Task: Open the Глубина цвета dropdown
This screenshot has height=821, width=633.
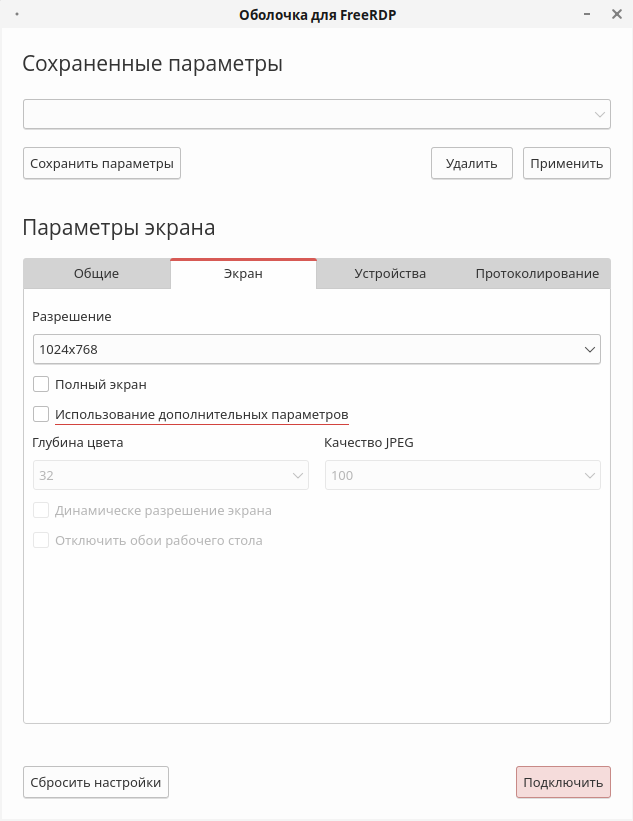Action: (171, 475)
